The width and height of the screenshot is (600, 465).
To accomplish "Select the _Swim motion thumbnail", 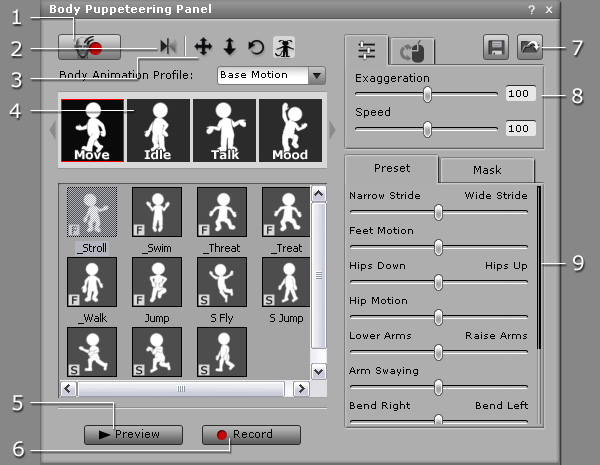I will point(157,212).
